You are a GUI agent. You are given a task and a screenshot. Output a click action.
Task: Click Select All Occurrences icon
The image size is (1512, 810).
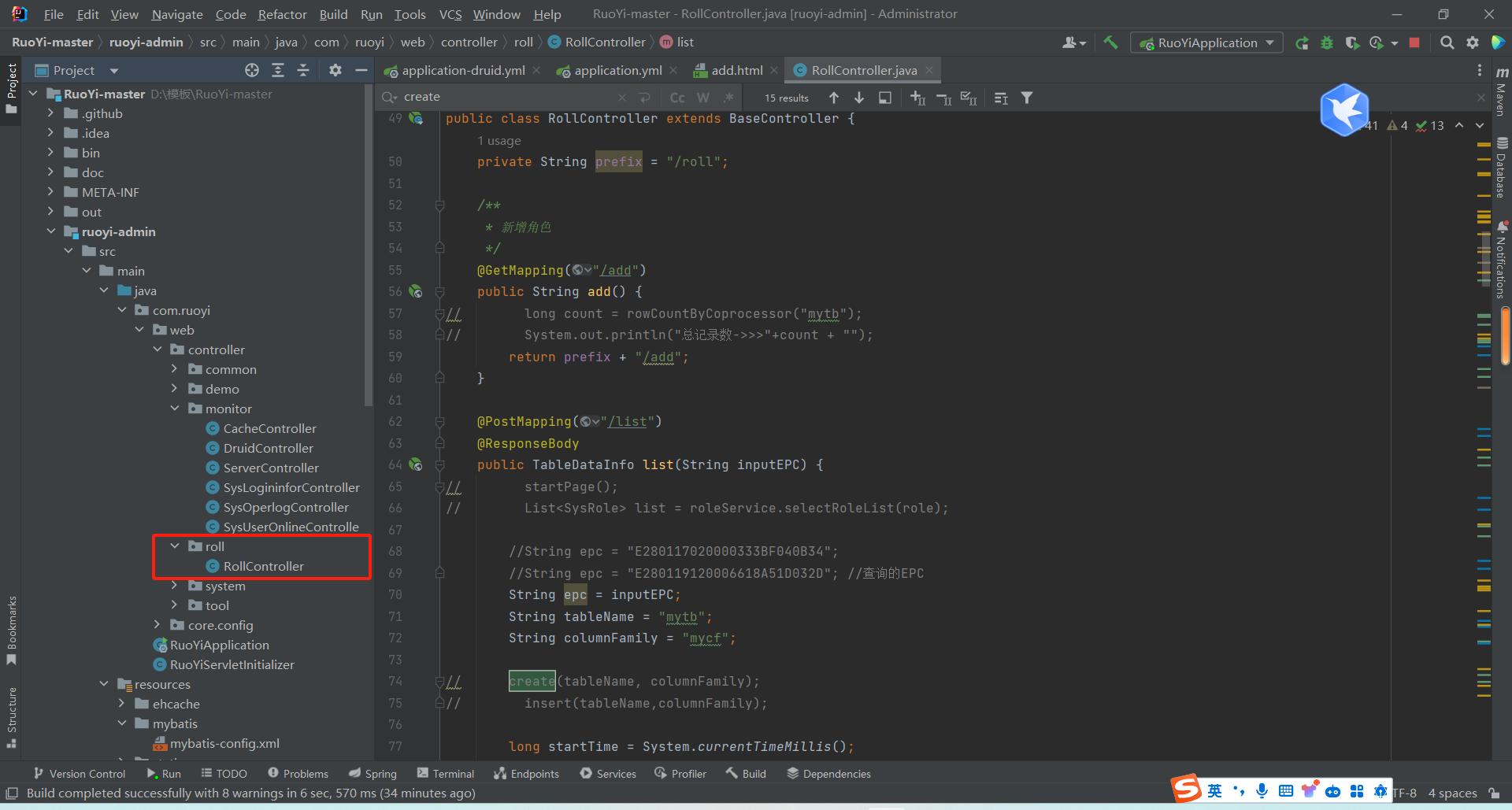(969, 98)
